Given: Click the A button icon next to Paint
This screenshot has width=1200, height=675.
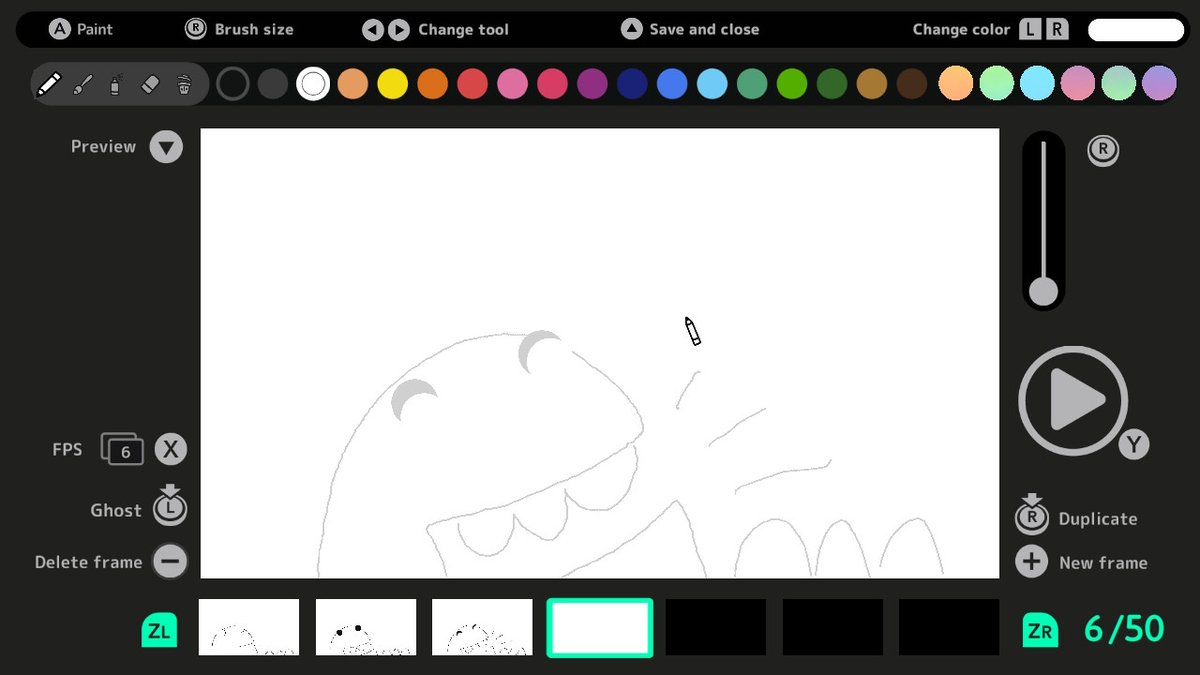Looking at the screenshot, I should pyautogui.click(x=59, y=29).
